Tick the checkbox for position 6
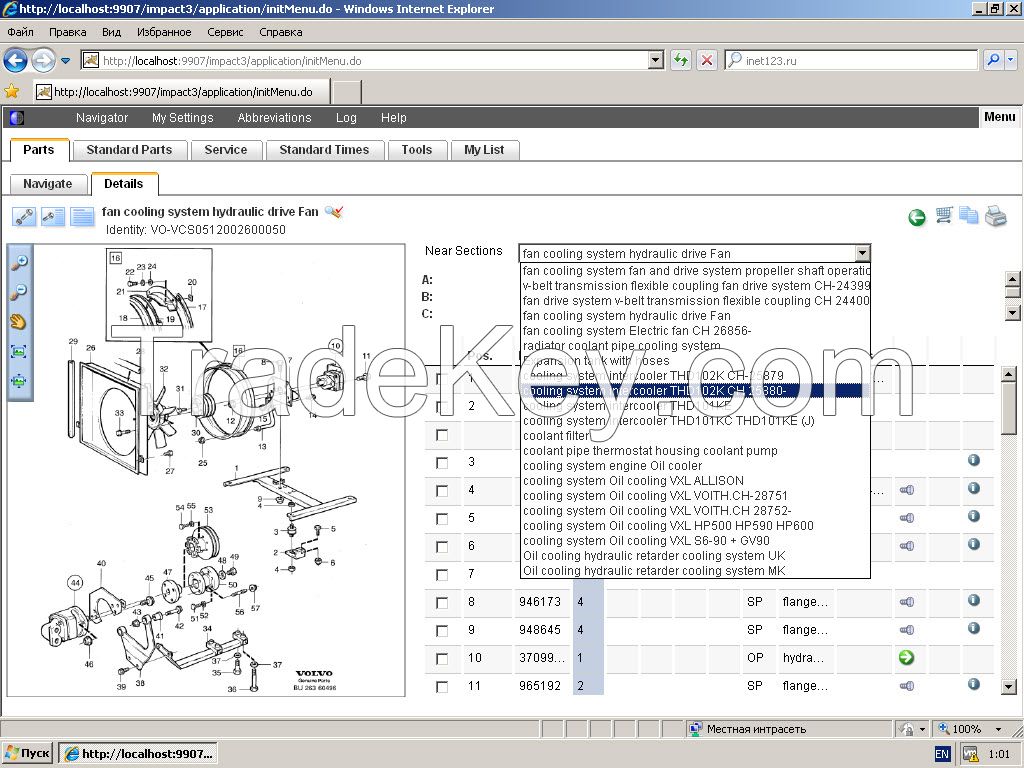 442,547
